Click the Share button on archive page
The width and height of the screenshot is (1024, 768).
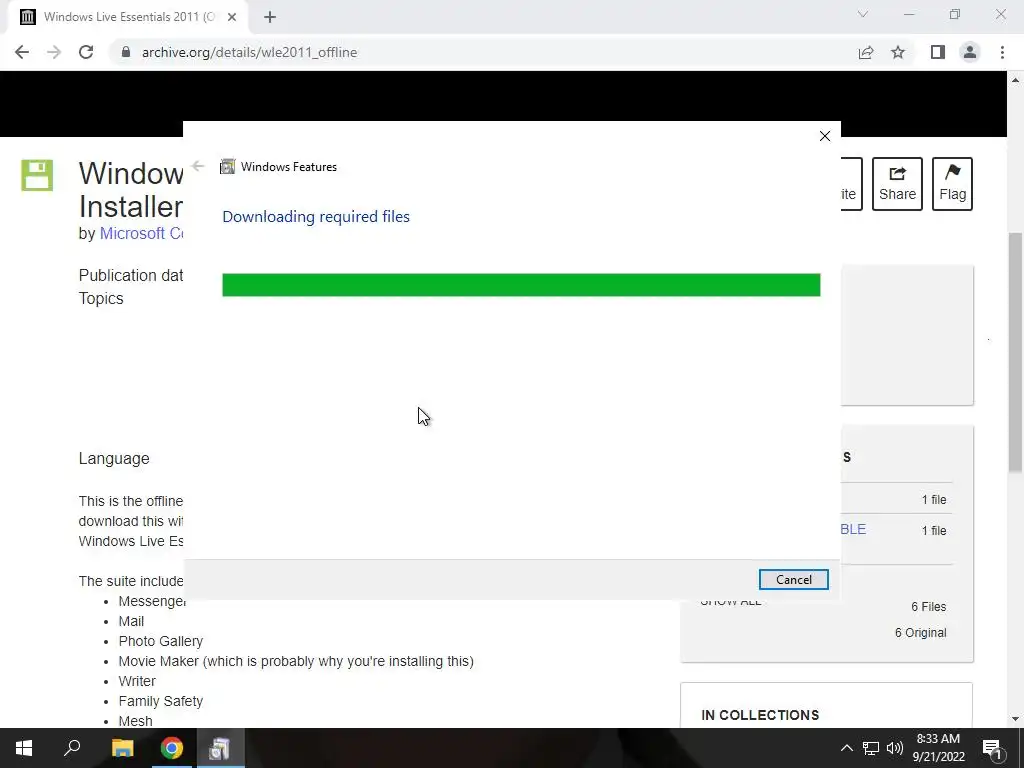click(x=897, y=184)
